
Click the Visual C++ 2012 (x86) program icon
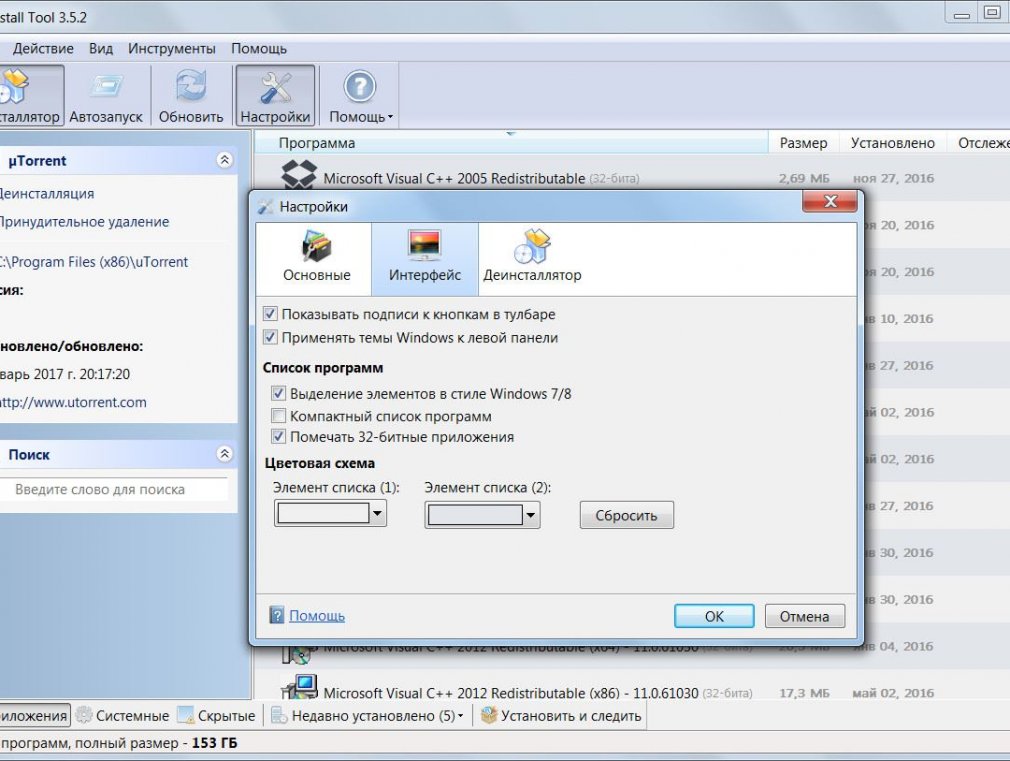[x=299, y=688]
